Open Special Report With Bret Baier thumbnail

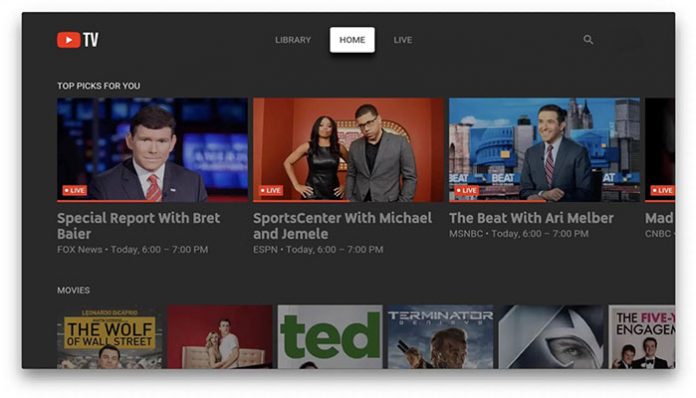pyautogui.click(x=152, y=150)
